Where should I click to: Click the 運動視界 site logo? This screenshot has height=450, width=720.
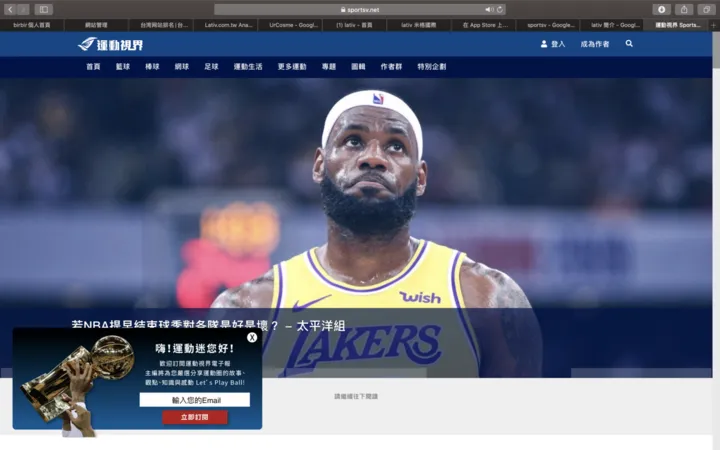point(110,44)
